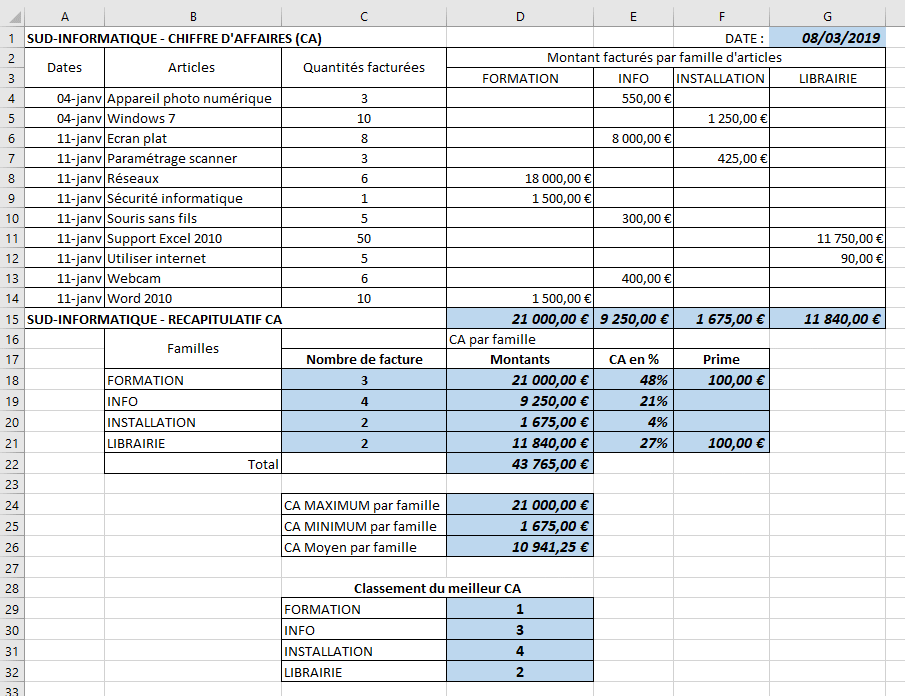Select the 'Nombre de facture' header cell
The image size is (905, 696).
point(364,359)
